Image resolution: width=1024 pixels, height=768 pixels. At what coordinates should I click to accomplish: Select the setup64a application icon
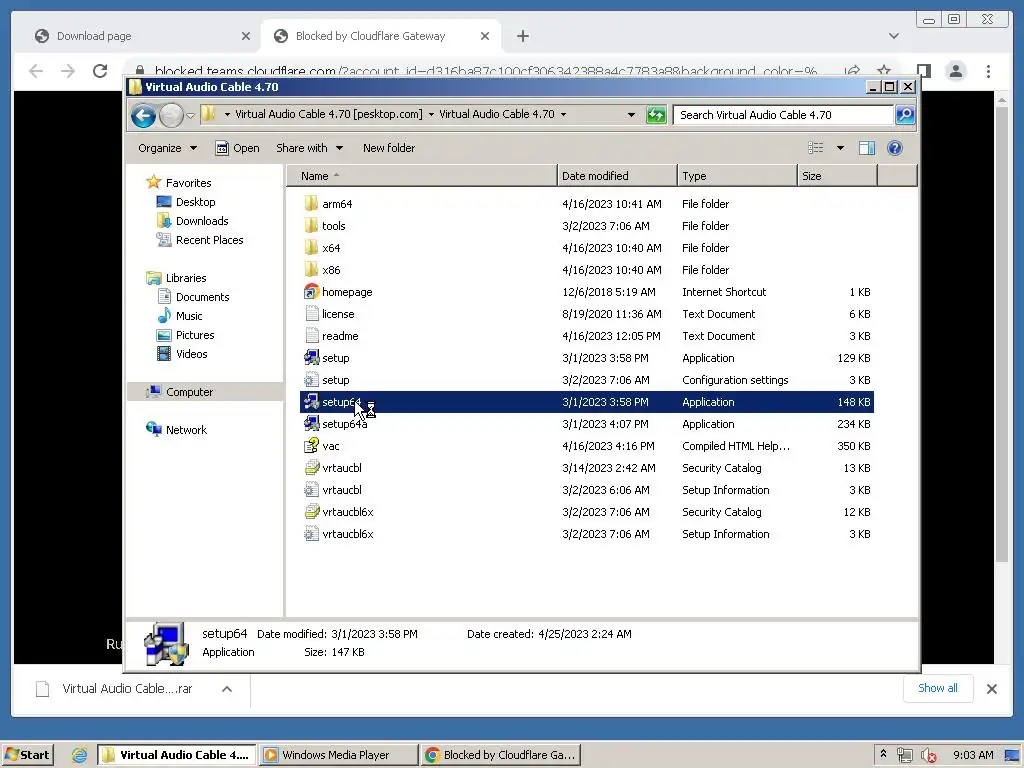[x=312, y=424]
